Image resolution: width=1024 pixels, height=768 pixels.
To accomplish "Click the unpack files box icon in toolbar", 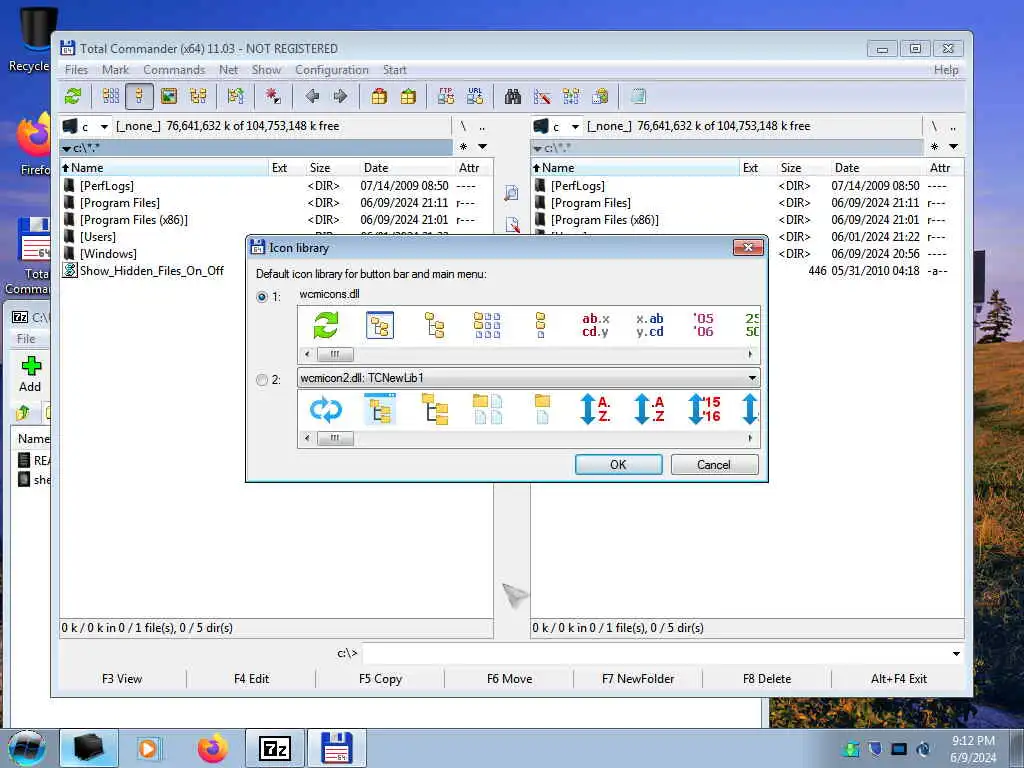I will (x=408, y=97).
